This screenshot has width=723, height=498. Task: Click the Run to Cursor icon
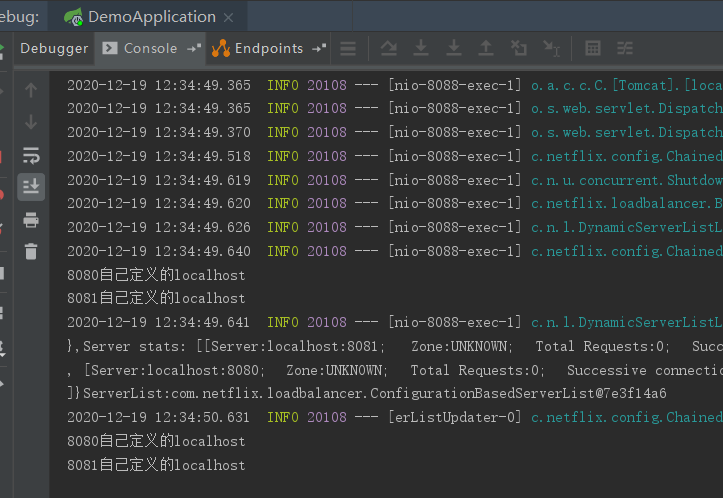[x=551, y=48]
